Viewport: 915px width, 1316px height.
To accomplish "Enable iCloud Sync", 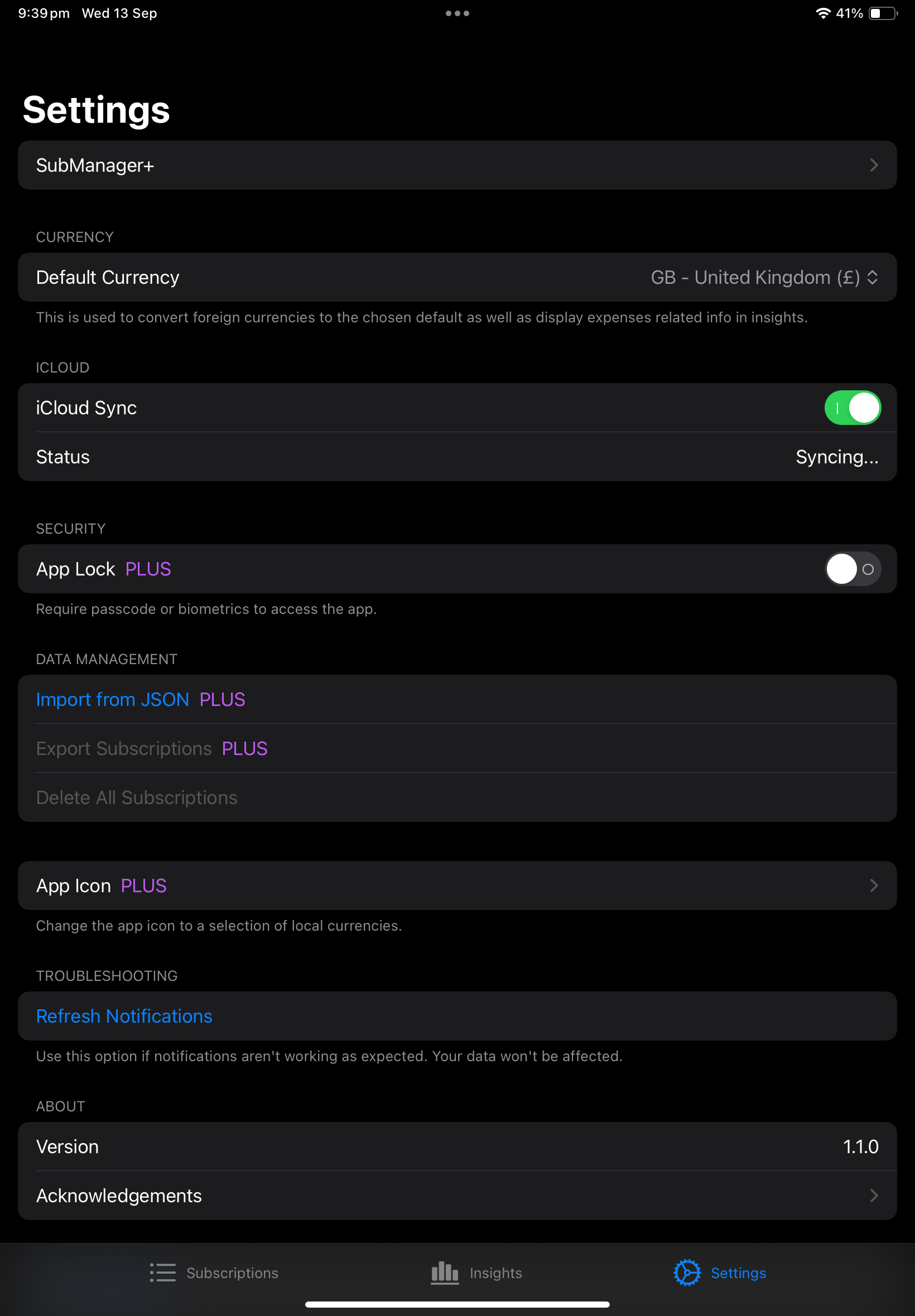I will (853, 408).
